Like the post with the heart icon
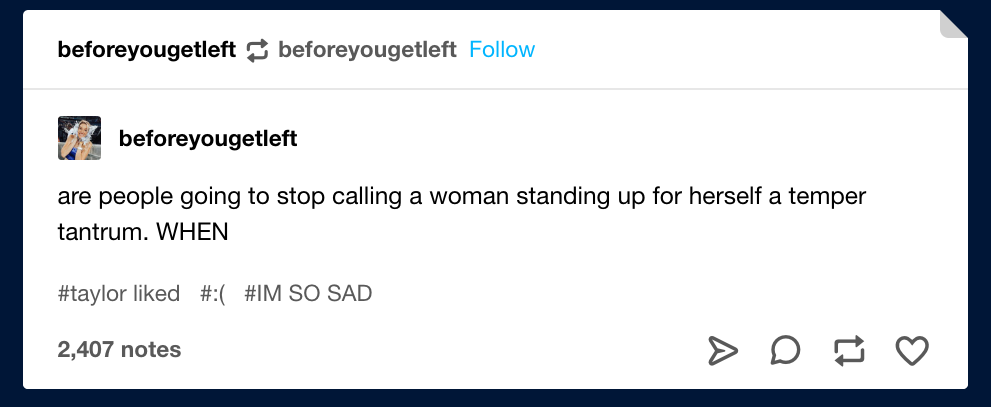991x407 pixels. click(x=913, y=350)
